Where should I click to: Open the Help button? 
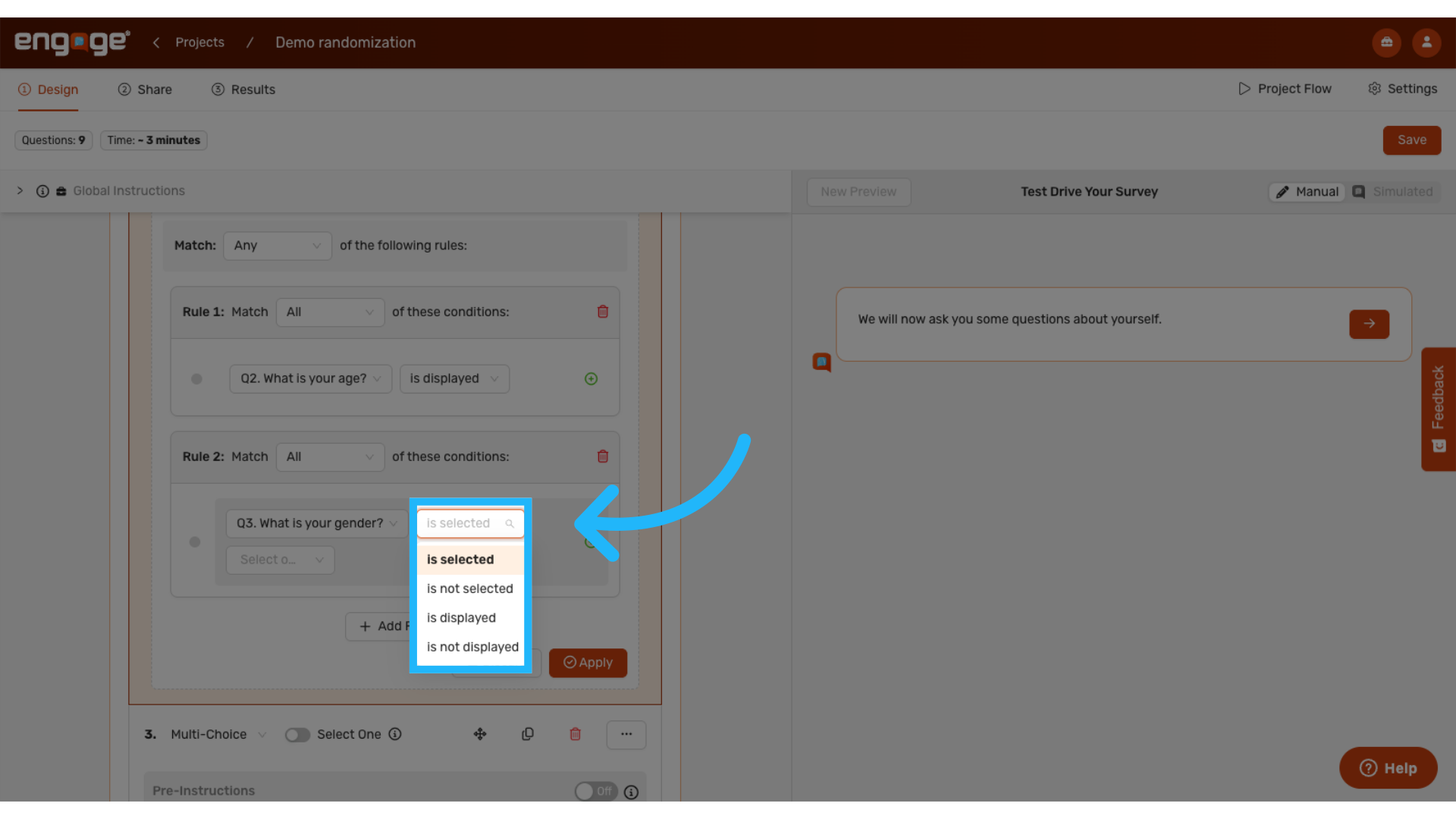(x=1388, y=768)
